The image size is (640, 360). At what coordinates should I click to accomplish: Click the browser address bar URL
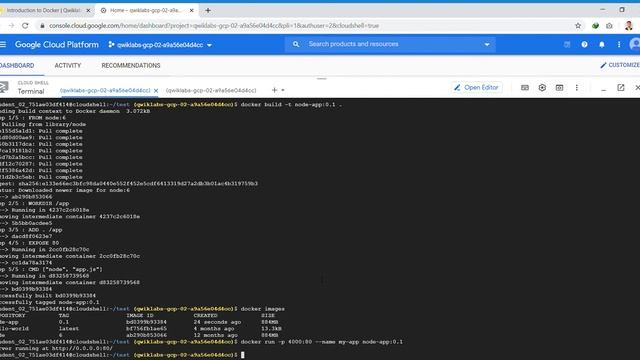coord(214,26)
